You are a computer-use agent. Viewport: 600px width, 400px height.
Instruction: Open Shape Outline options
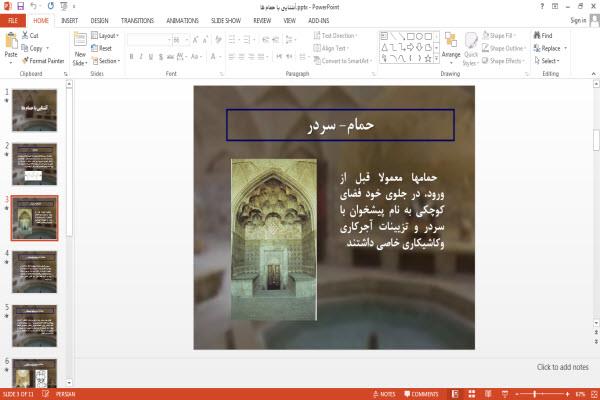click(504, 48)
